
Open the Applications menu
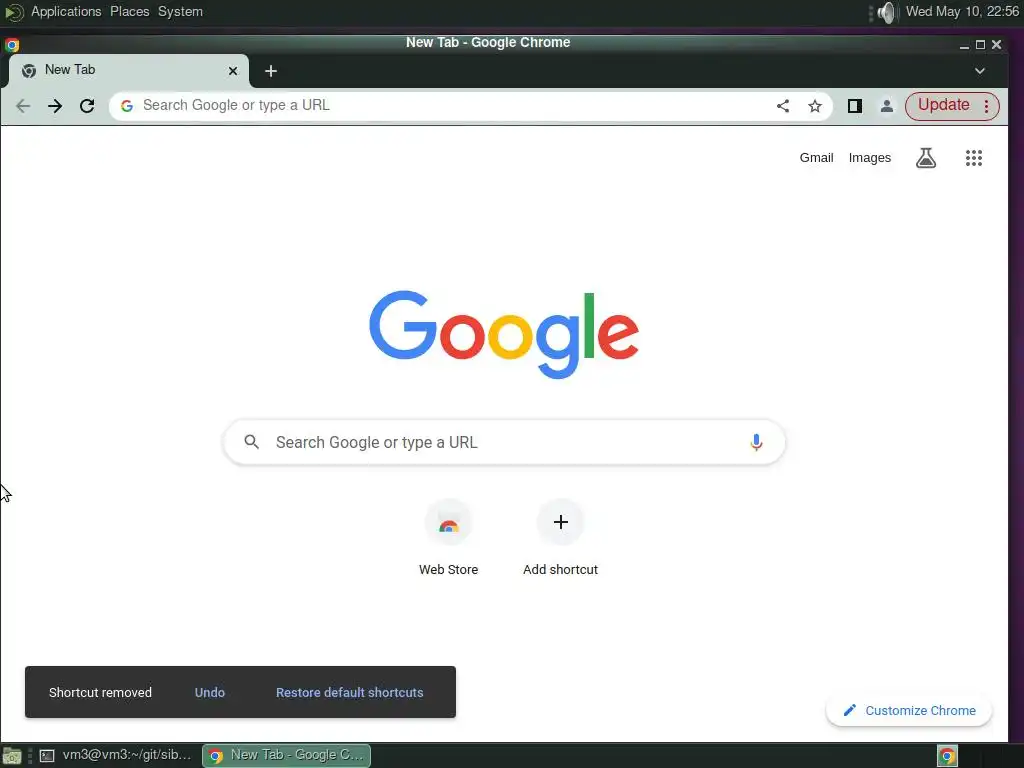pos(66,12)
